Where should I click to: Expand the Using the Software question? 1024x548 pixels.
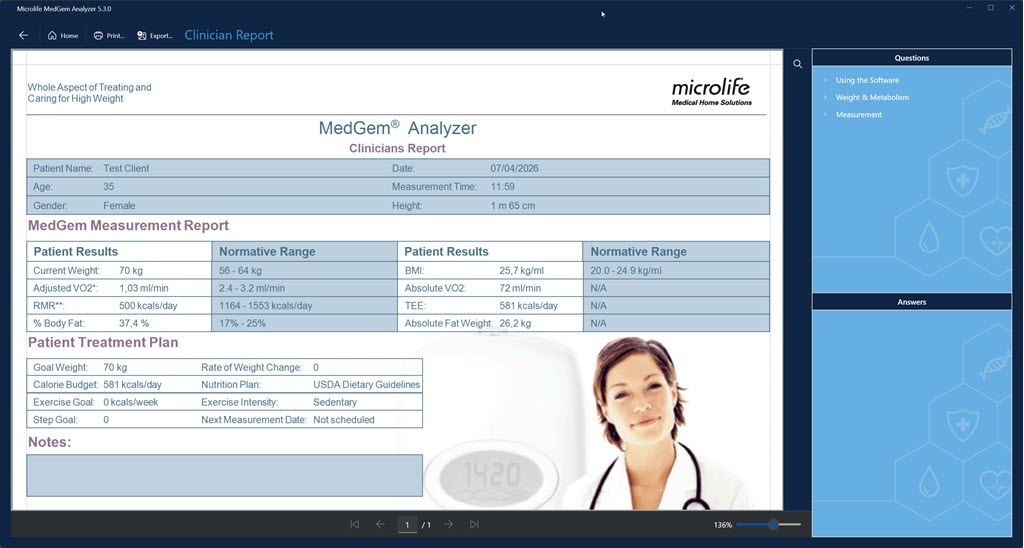(x=867, y=80)
